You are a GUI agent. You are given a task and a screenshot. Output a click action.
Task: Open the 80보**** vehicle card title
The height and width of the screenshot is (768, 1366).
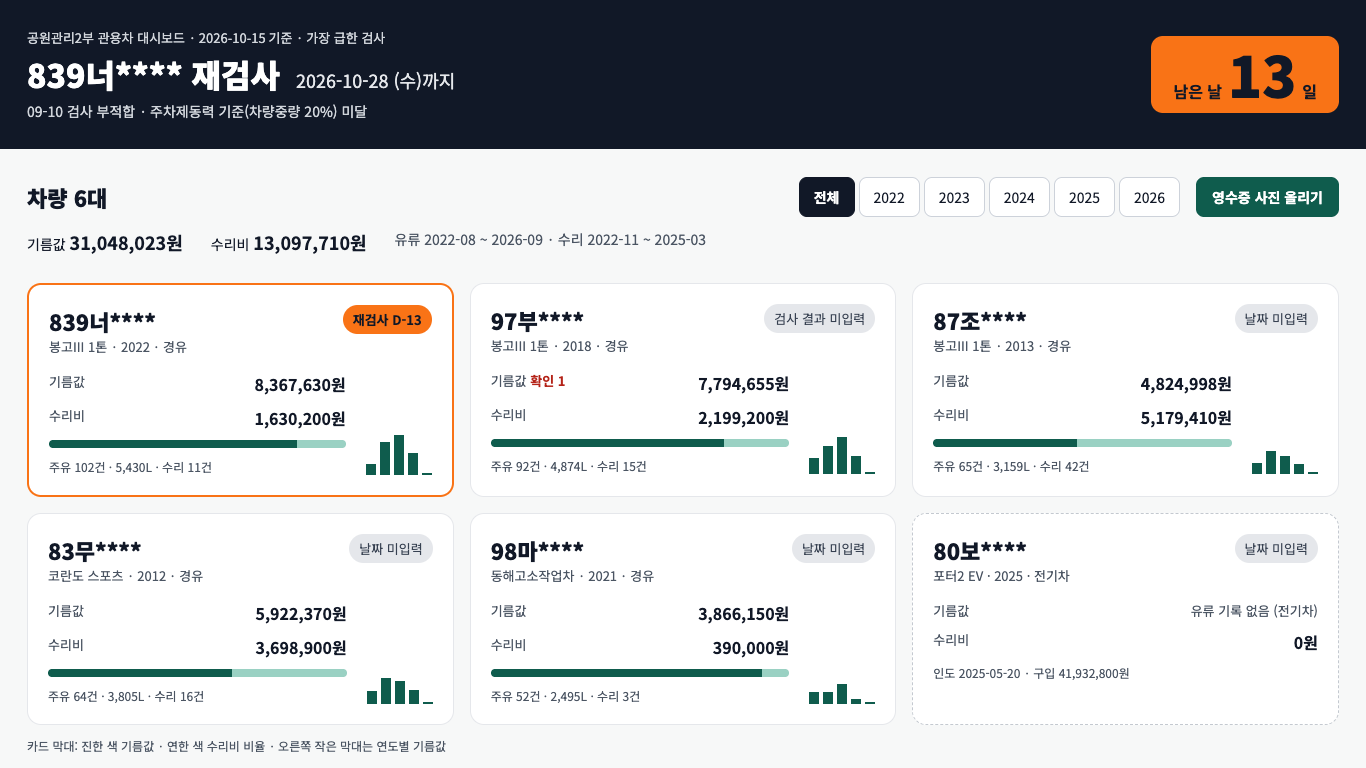coord(980,551)
